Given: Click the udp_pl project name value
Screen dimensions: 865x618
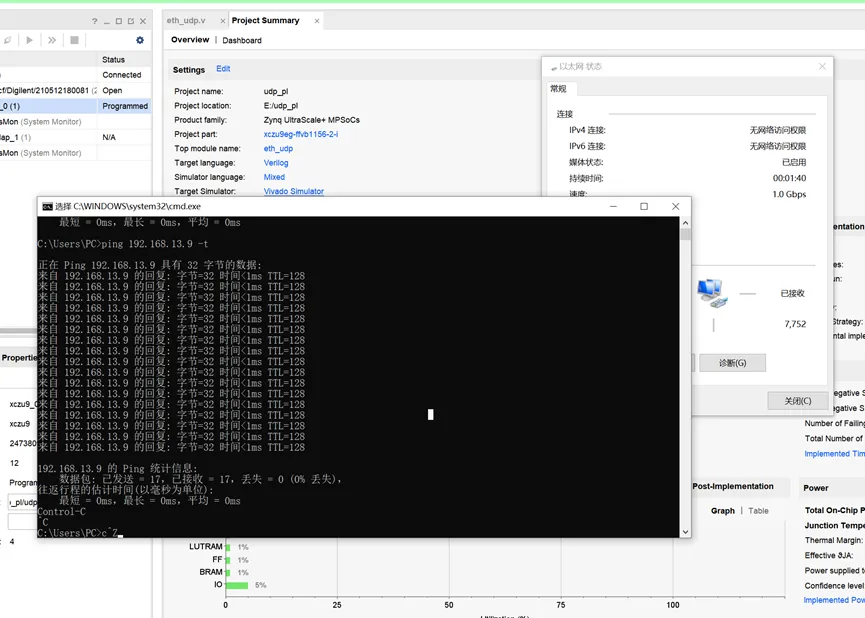Looking at the screenshot, I should (x=276, y=91).
